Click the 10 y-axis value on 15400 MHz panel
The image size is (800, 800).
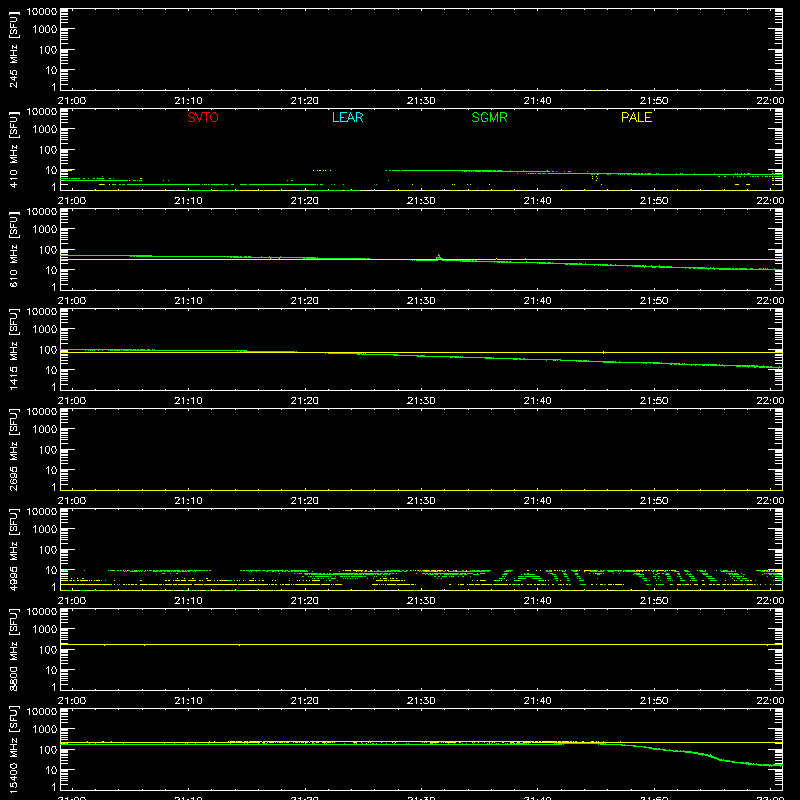pyautogui.click(x=52, y=770)
